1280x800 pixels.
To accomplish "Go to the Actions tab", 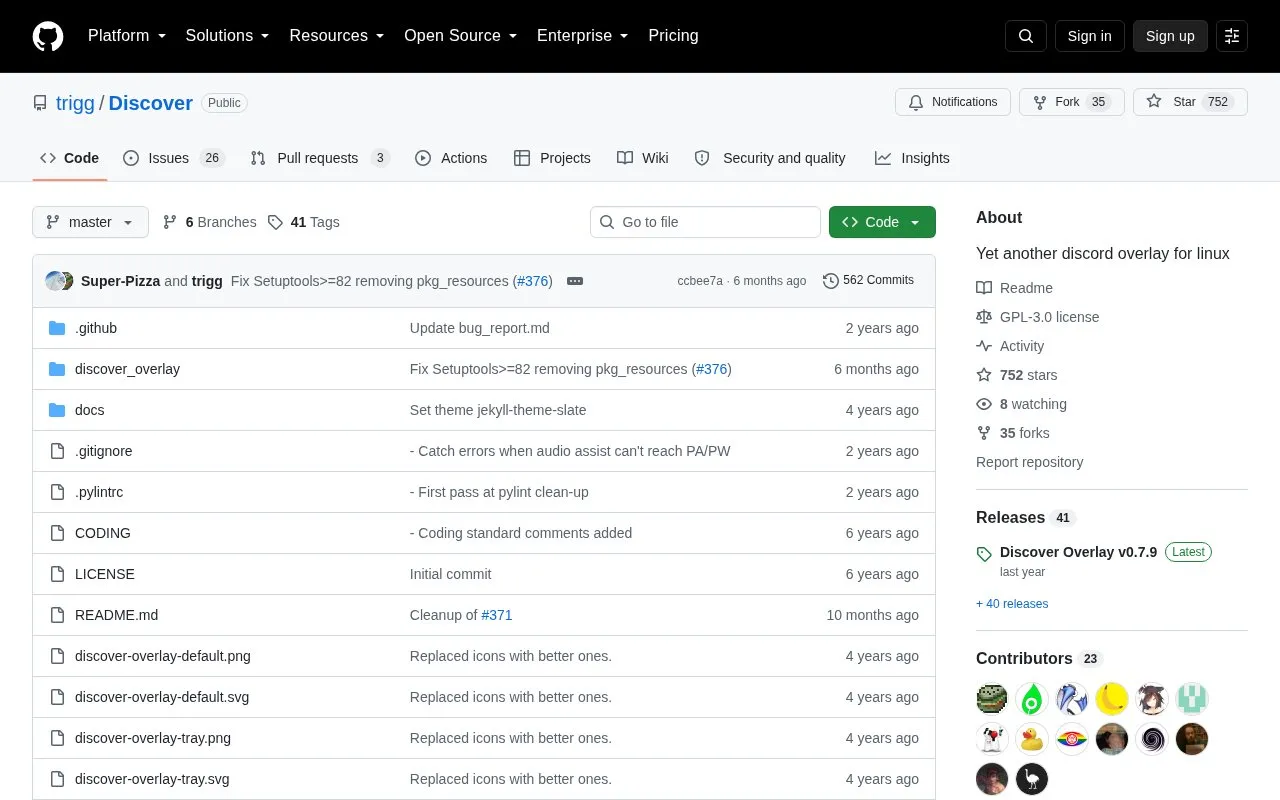I will click(451, 158).
